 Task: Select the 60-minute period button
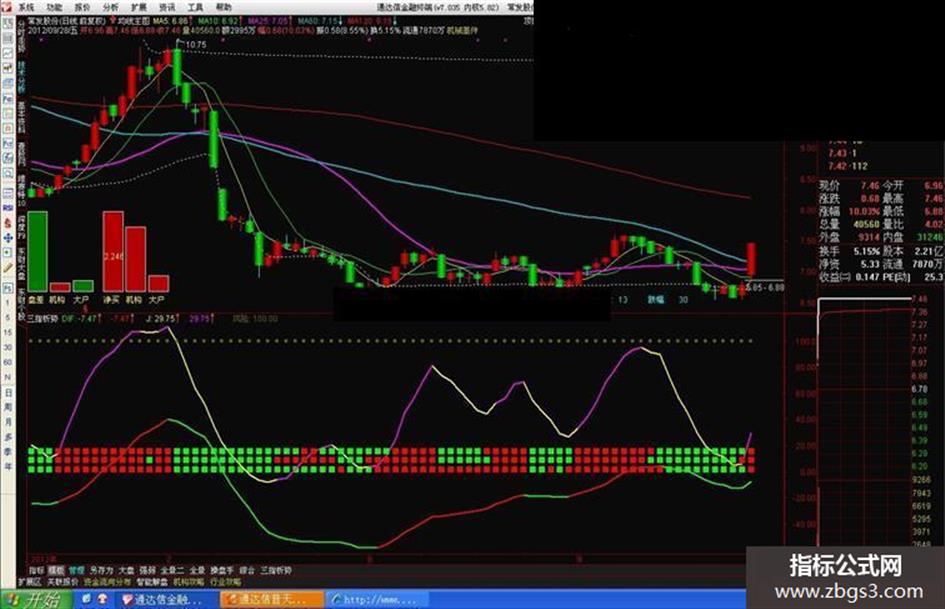tap(8, 362)
